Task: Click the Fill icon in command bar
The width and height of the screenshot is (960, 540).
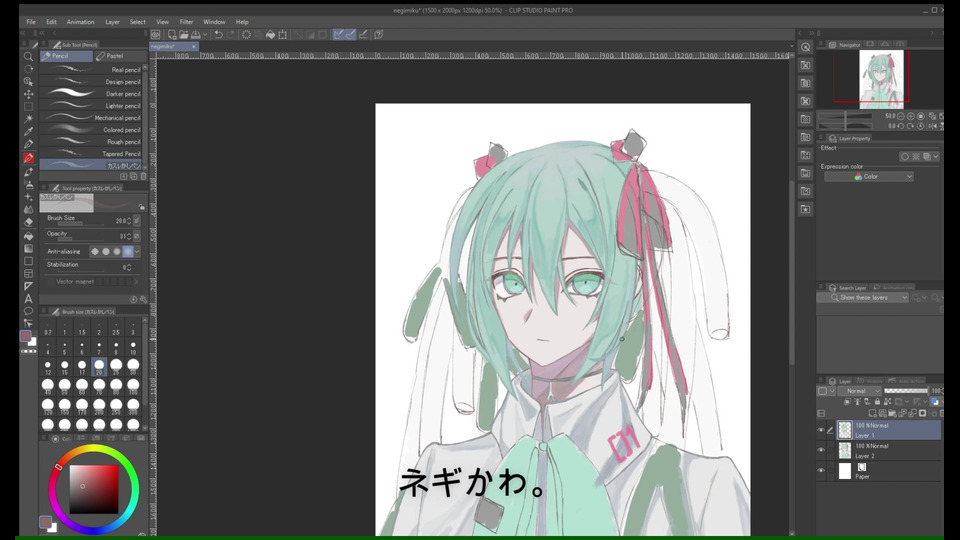Action: 270,35
